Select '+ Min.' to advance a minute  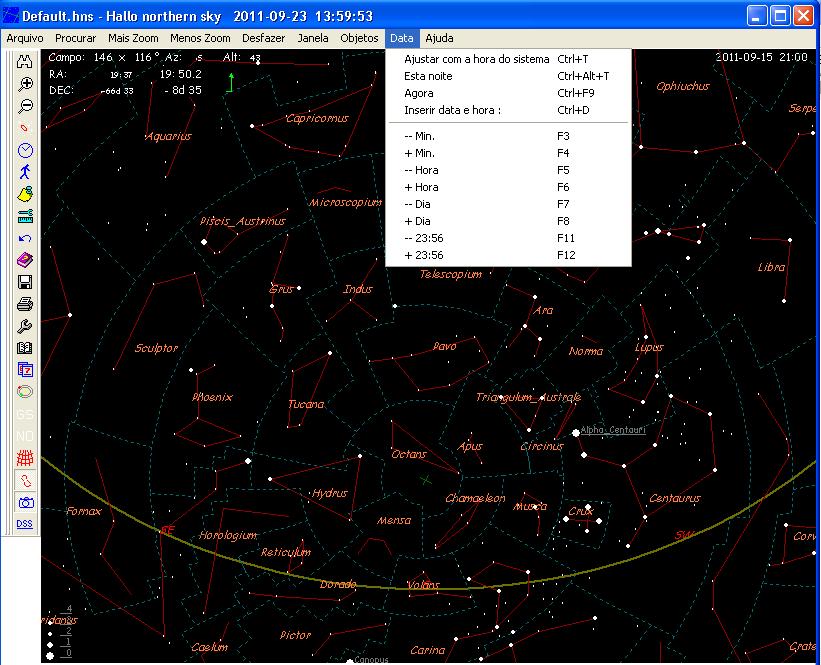[508, 153]
